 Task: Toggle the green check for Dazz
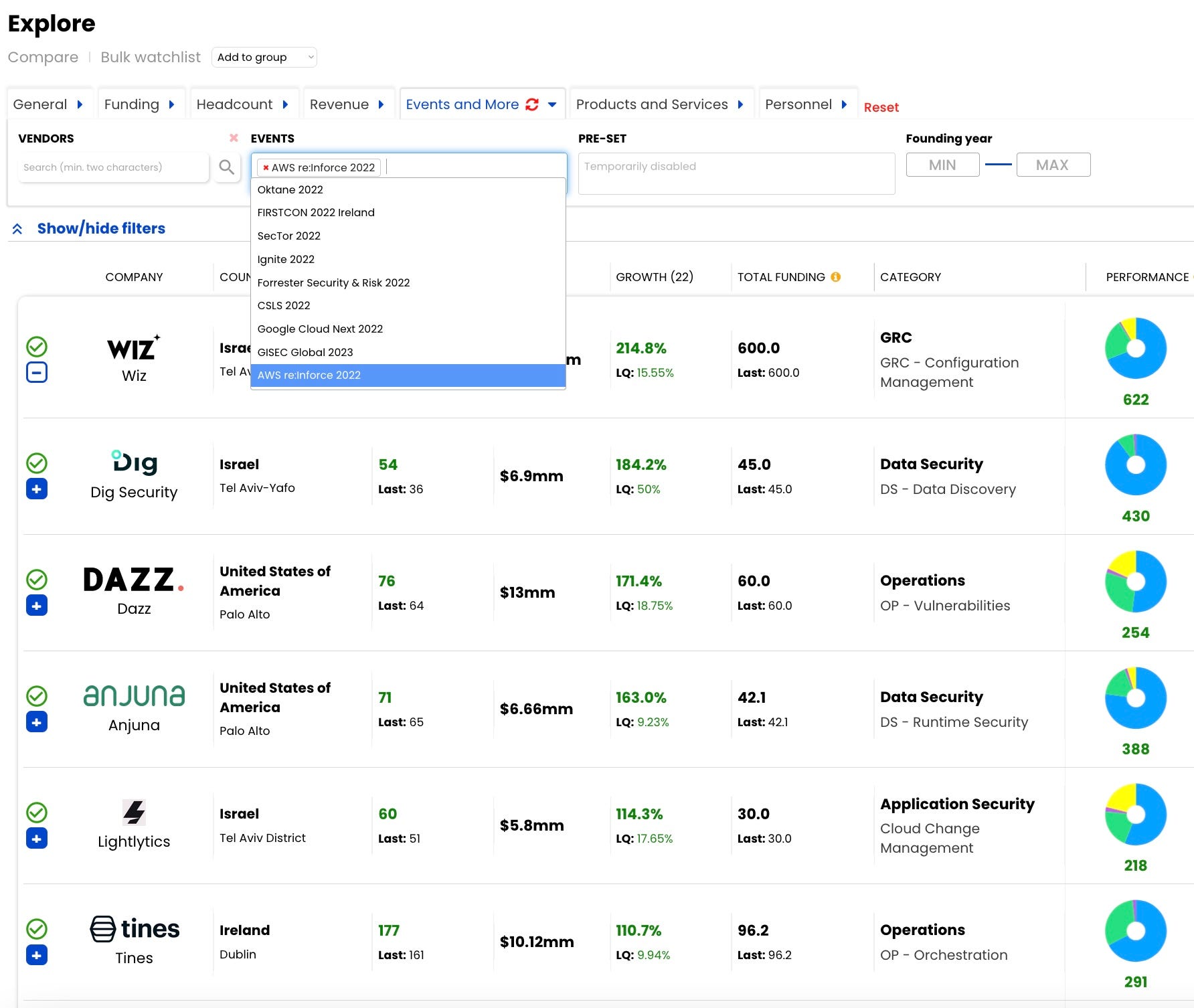click(37, 580)
